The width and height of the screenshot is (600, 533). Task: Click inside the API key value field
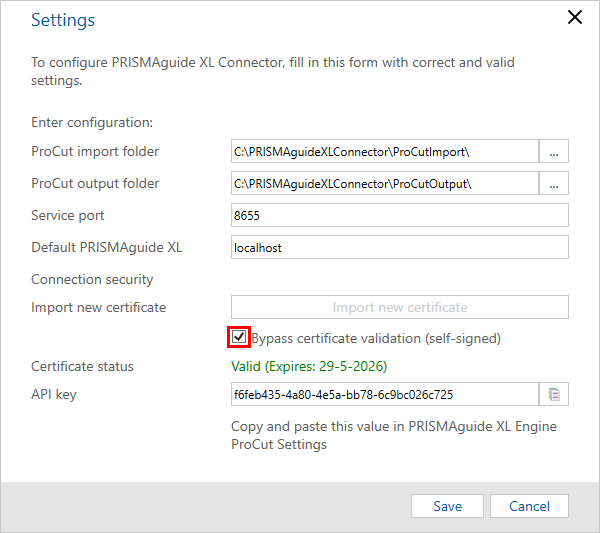(385, 394)
